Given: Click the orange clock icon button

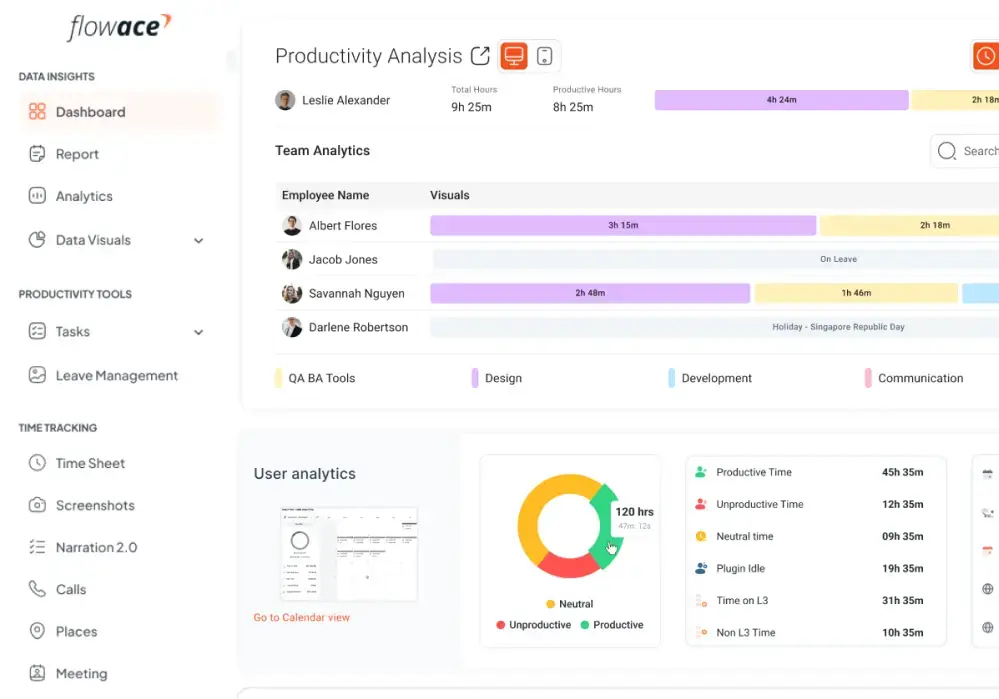Looking at the screenshot, I should coord(986,56).
